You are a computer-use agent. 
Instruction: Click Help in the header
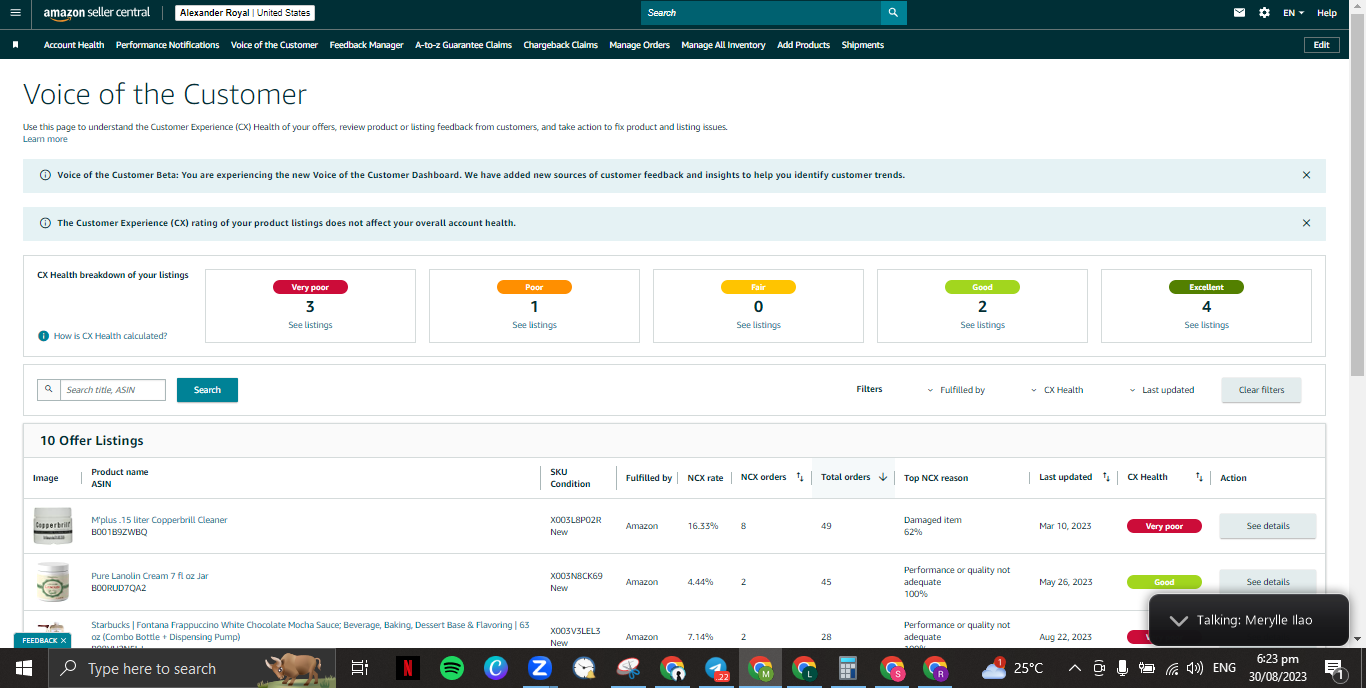click(1327, 13)
